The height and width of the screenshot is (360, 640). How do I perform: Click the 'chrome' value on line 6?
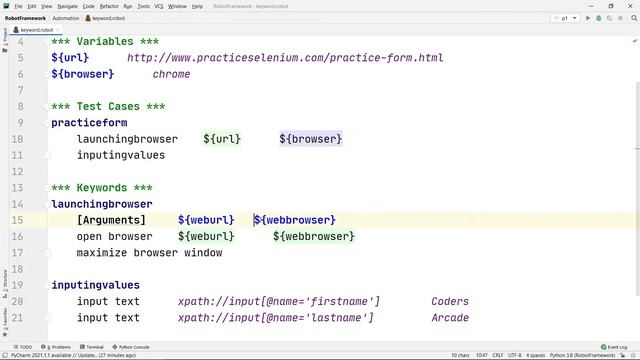click(171, 74)
